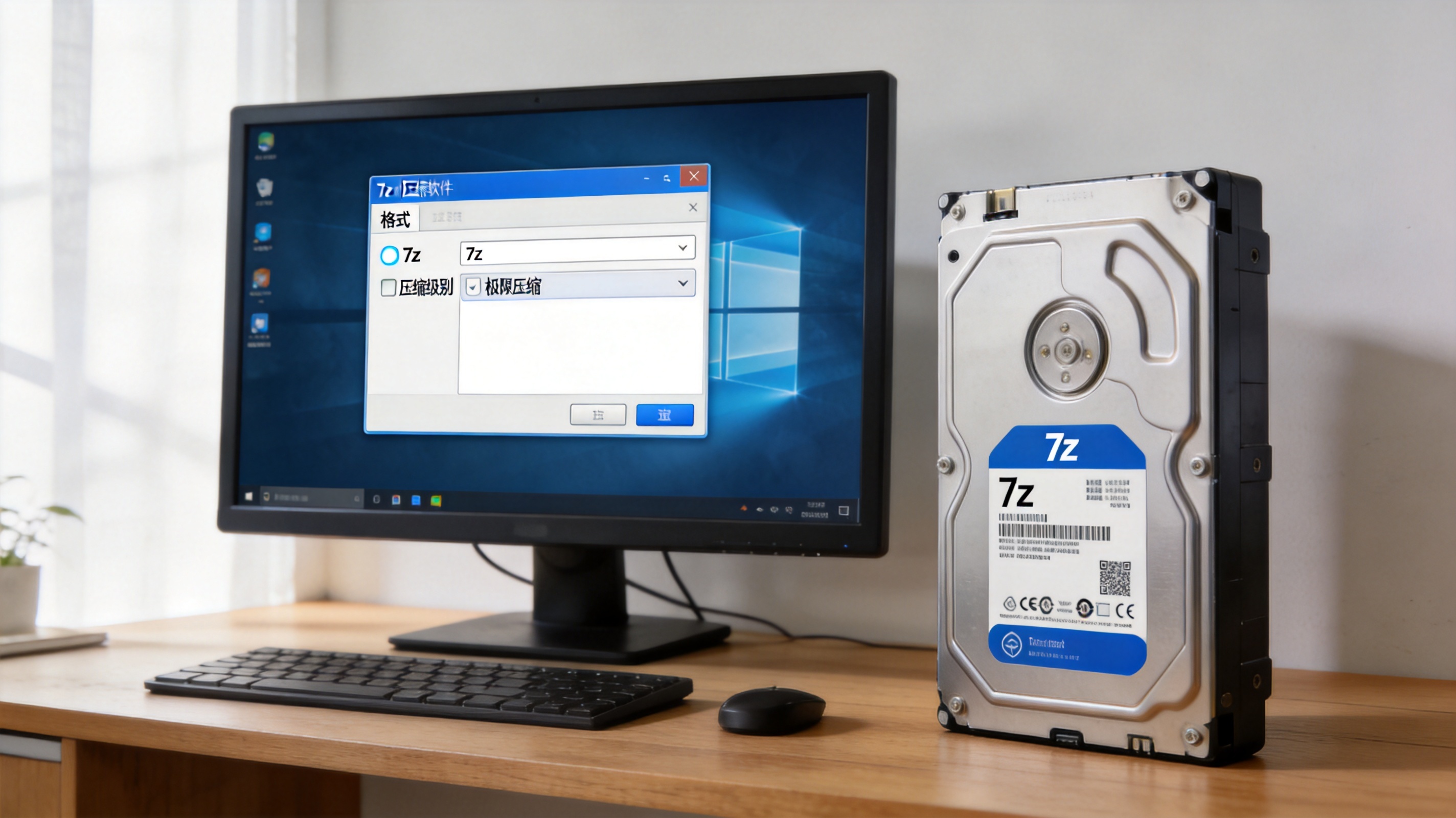
Task: Select the 7z radio button
Action: 390,256
